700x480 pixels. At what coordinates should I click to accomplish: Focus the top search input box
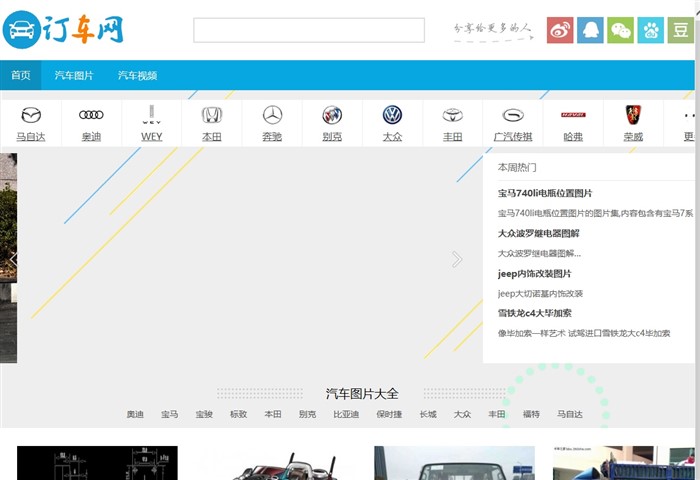pos(309,30)
